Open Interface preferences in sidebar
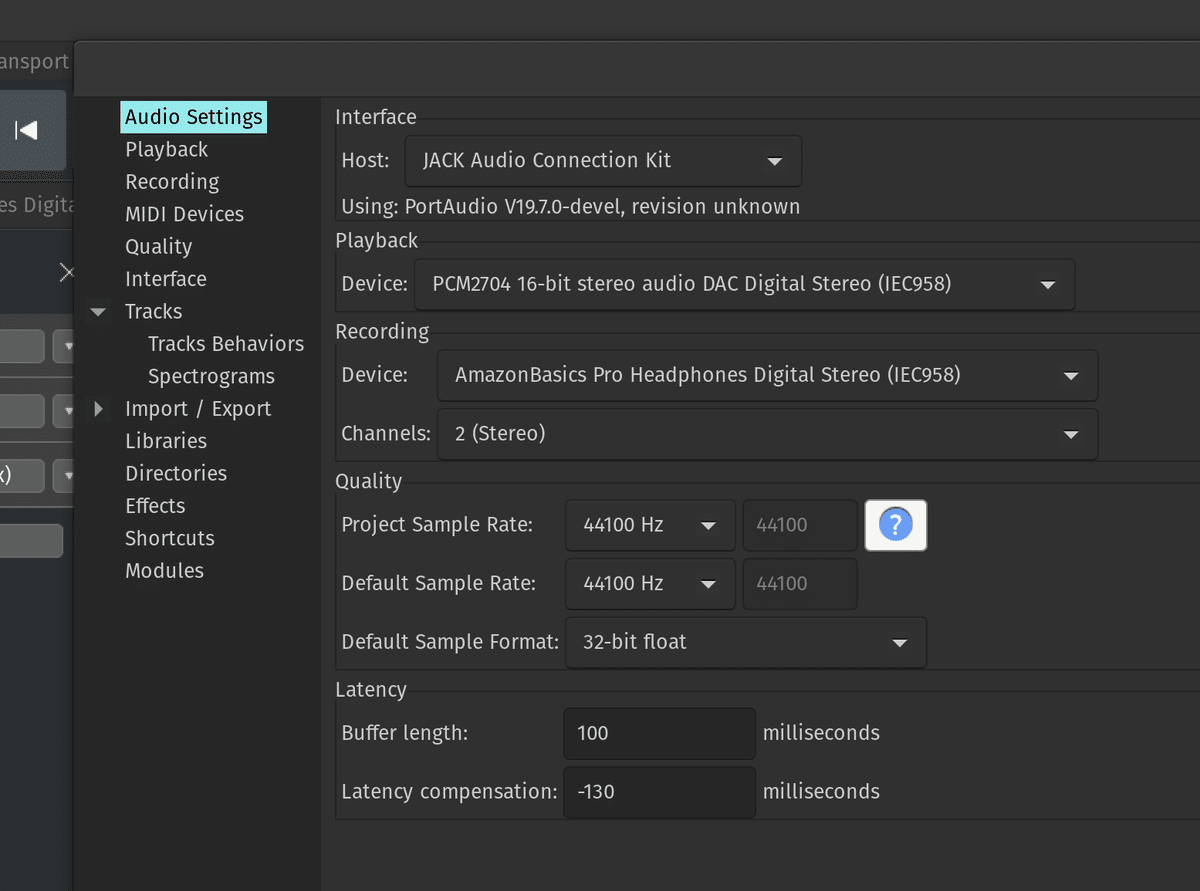 pyautogui.click(x=165, y=279)
